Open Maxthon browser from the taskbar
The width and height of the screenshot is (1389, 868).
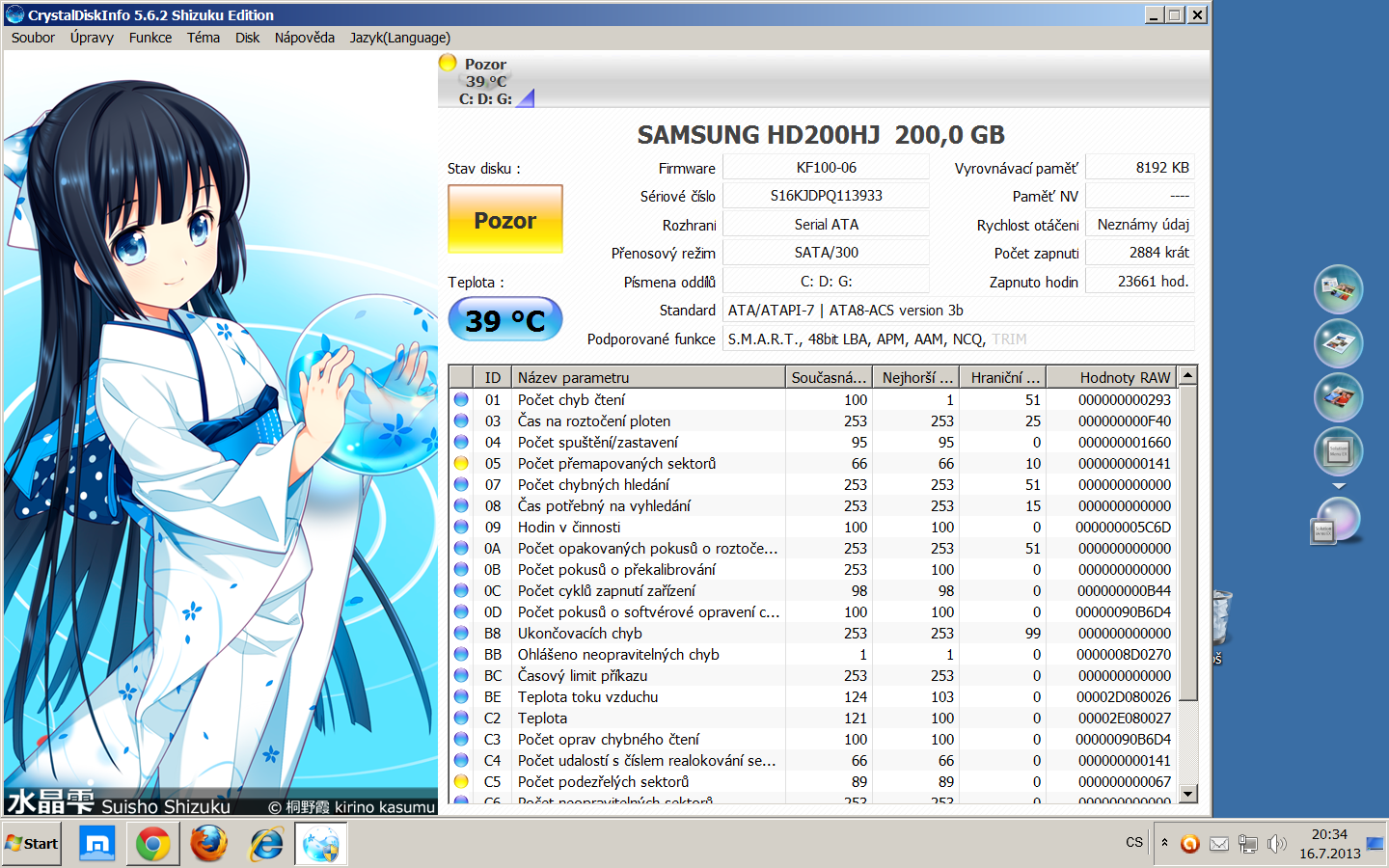(x=96, y=844)
